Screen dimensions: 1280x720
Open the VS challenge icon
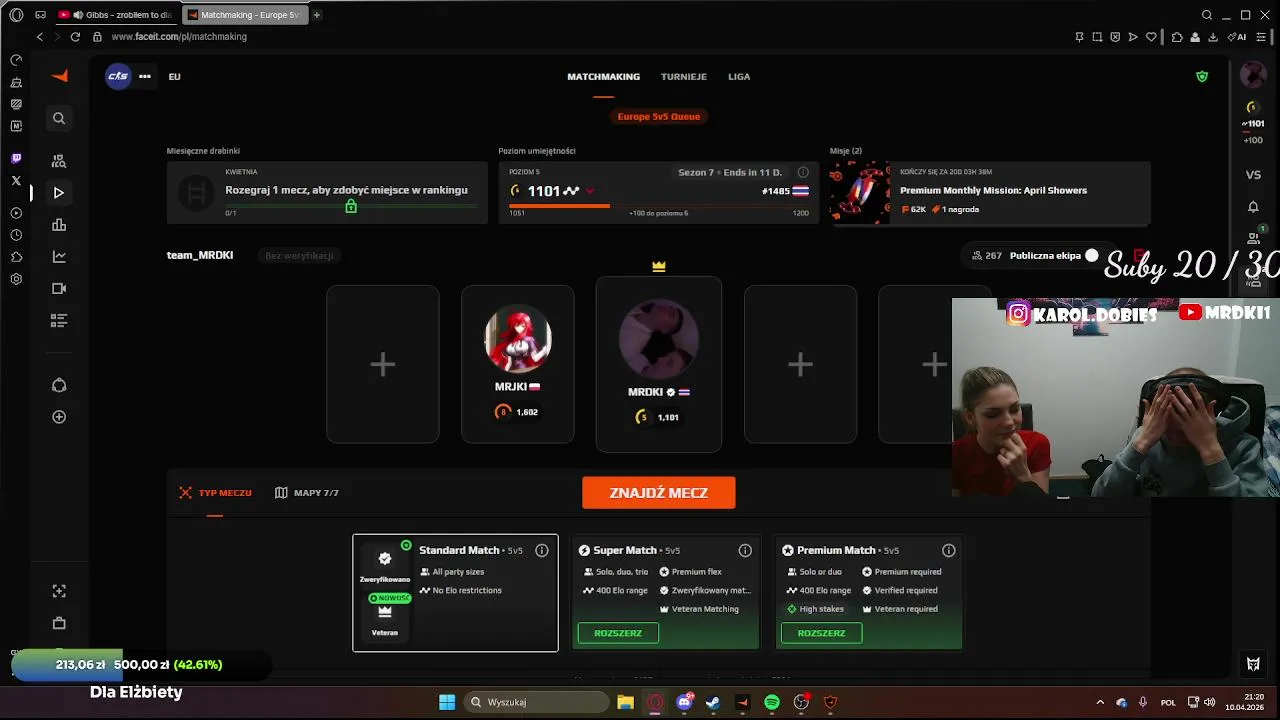tap(1253, 174)
